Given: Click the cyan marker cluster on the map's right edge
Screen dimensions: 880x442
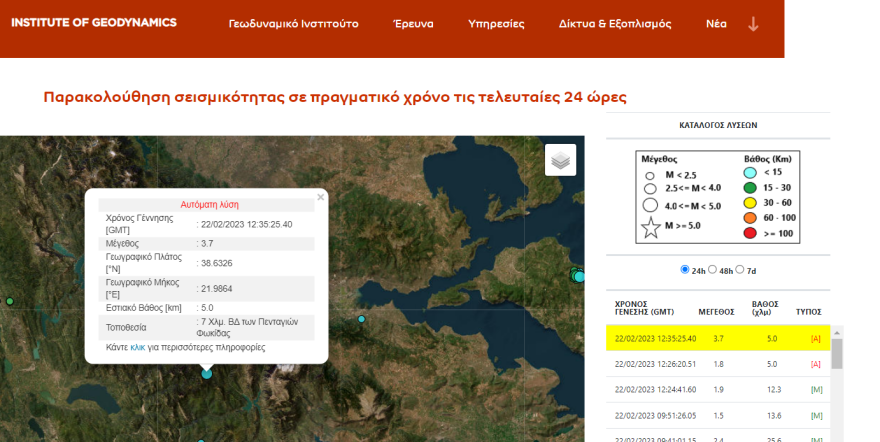Looking at the screenshot, I should (578, 275).
